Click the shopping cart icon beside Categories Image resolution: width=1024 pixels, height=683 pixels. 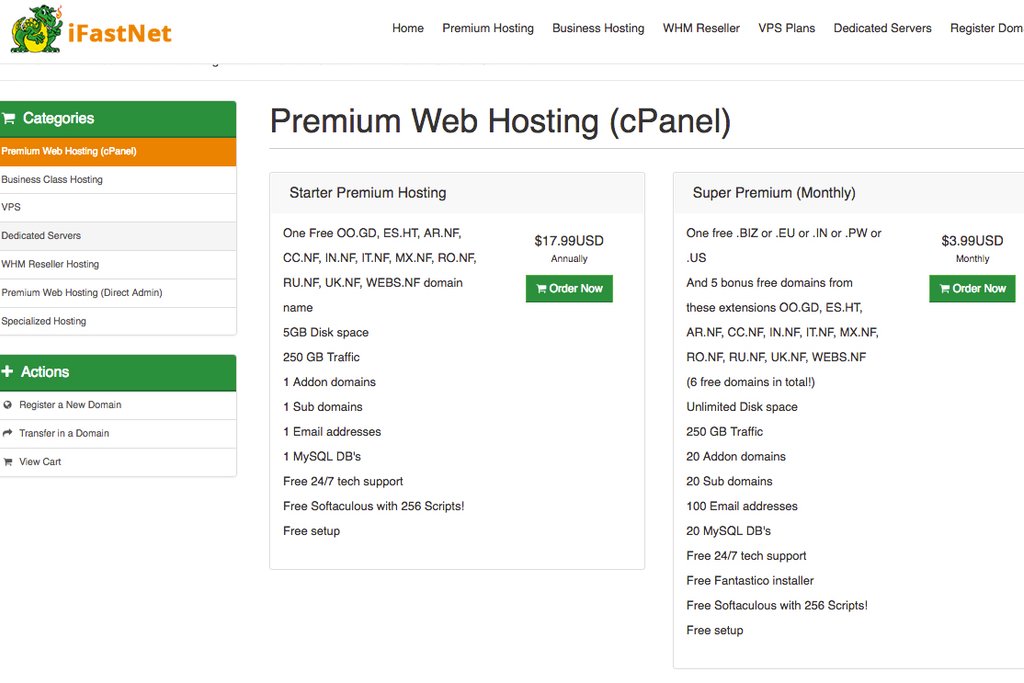point(9,119)
